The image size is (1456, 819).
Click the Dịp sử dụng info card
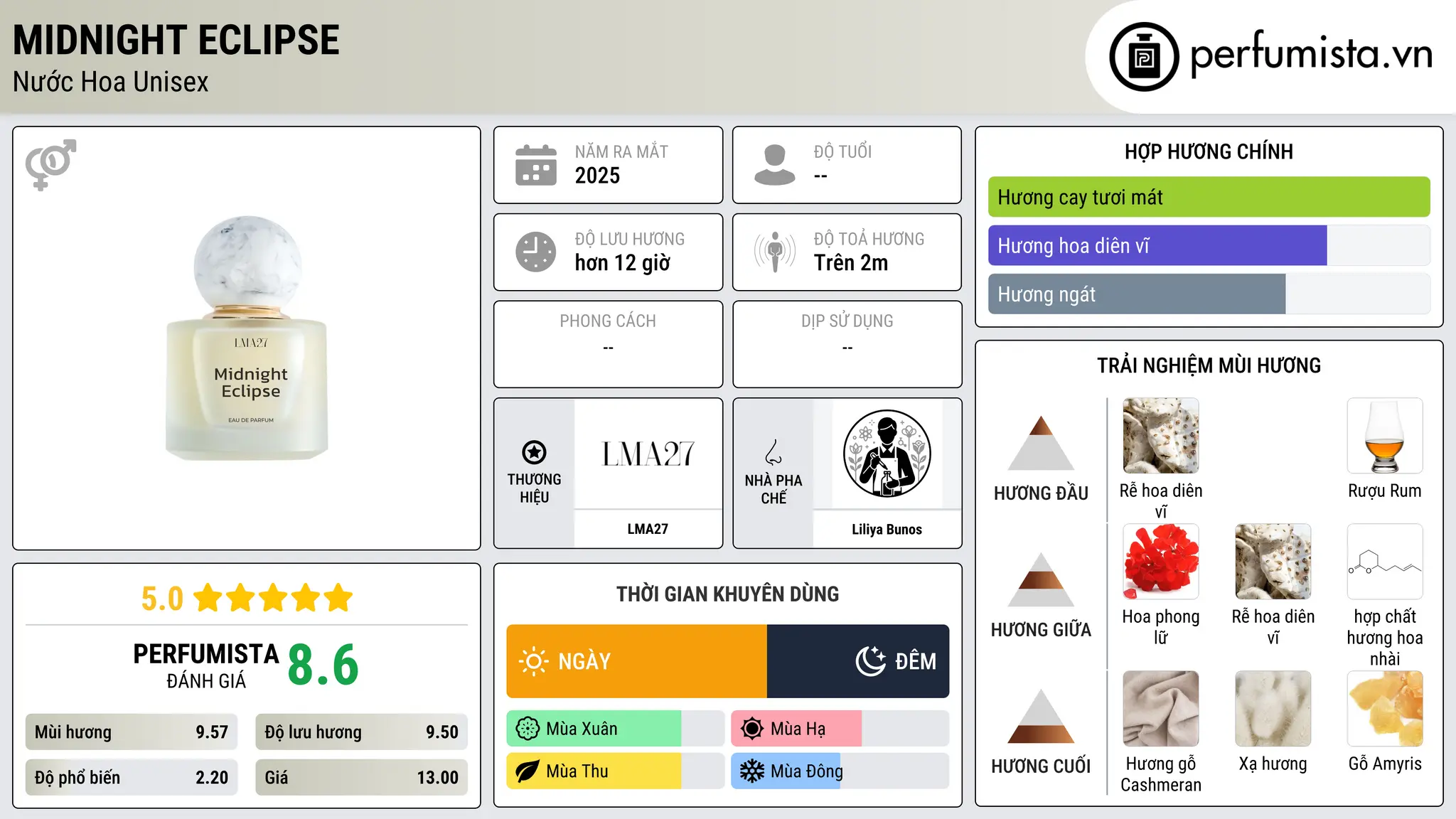[x=847, y=344]
